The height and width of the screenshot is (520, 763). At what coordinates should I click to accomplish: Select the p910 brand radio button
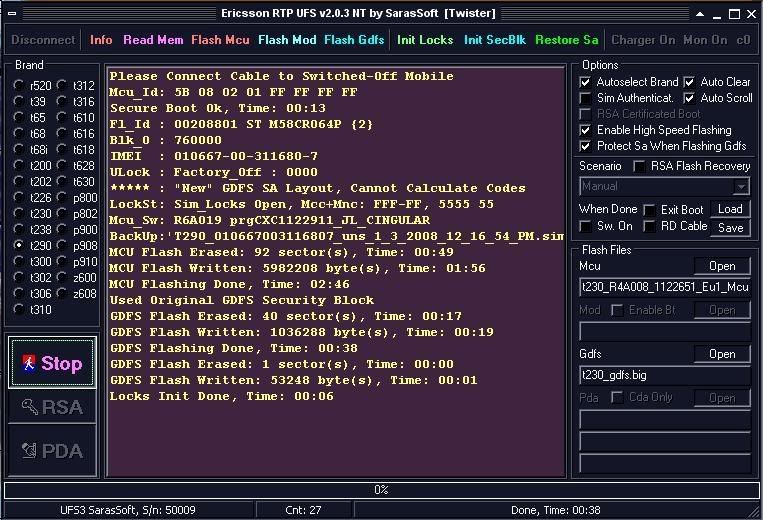(61, 261)
